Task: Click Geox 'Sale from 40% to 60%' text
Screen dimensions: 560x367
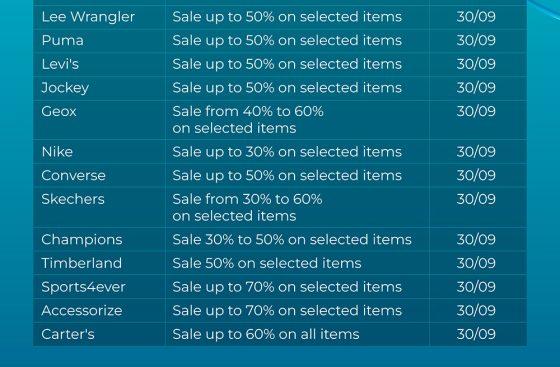Action: coord(248,111)
